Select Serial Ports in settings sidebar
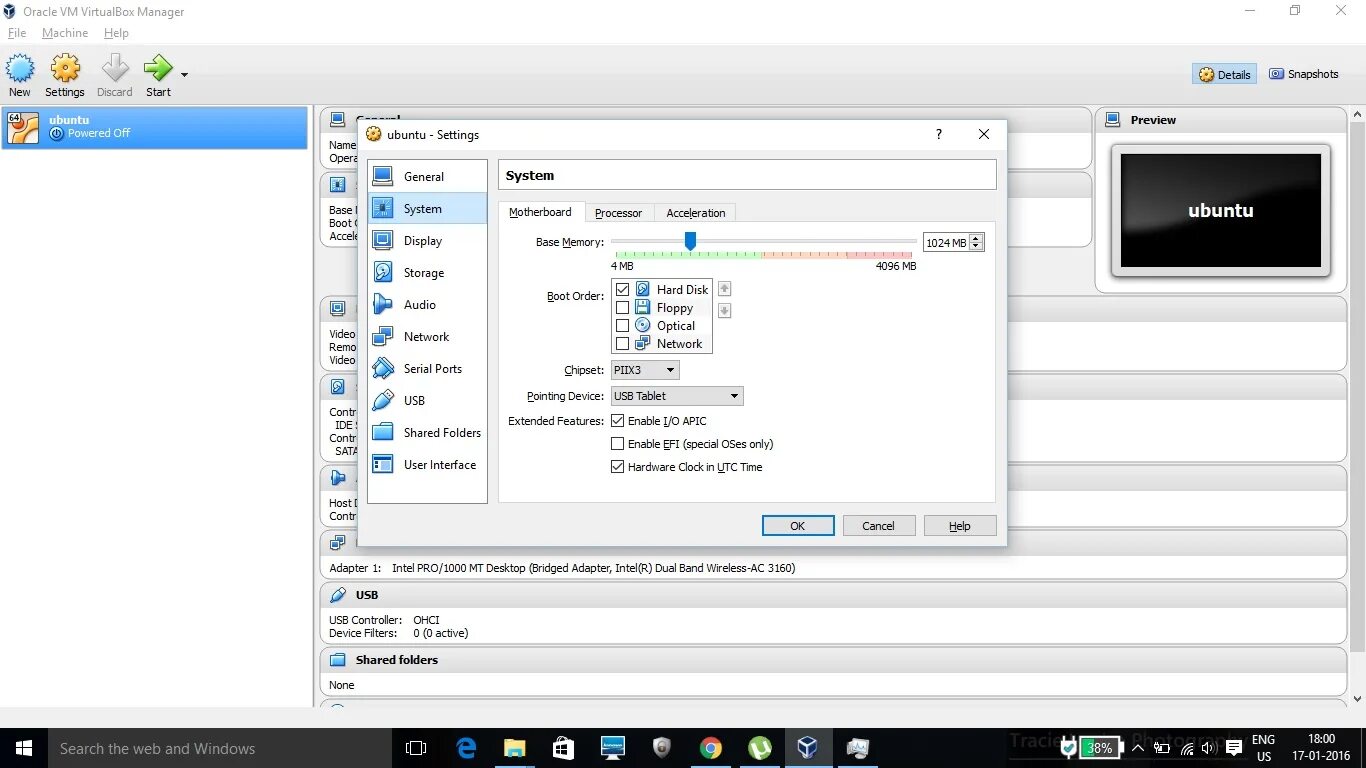 [427, 369]
